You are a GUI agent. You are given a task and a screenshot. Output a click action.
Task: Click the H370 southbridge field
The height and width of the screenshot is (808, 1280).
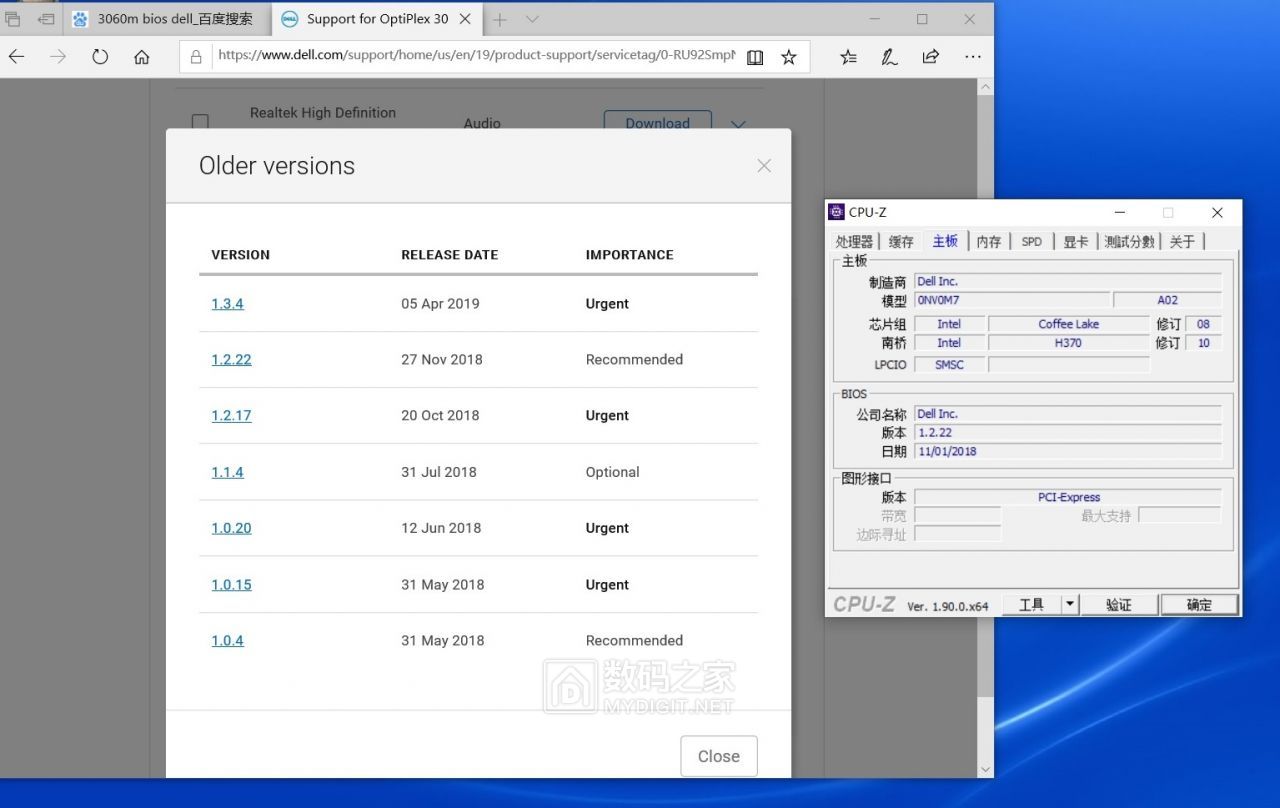tap(1068, 343)
